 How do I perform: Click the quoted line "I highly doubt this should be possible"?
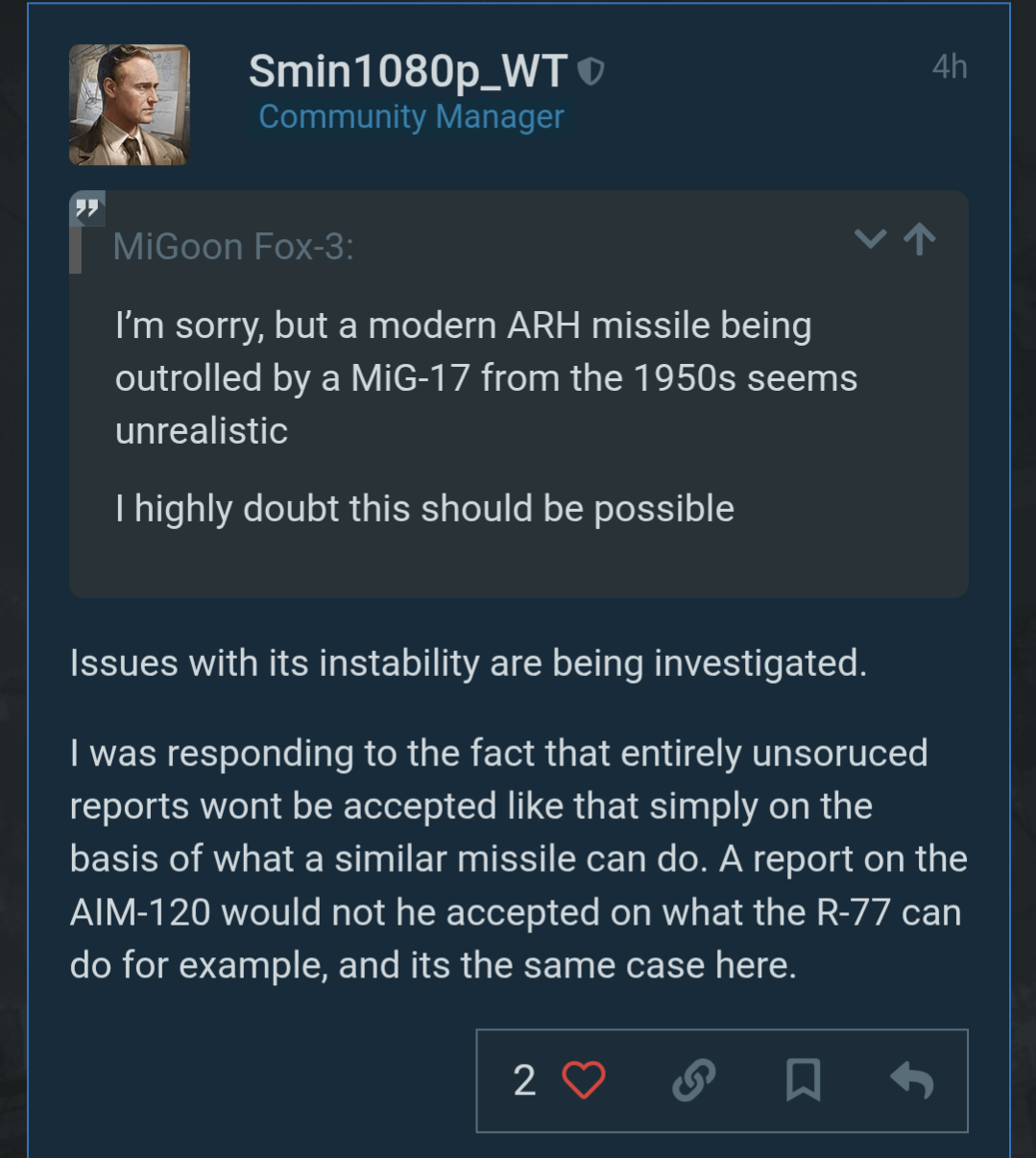click(x=424, y=509)
